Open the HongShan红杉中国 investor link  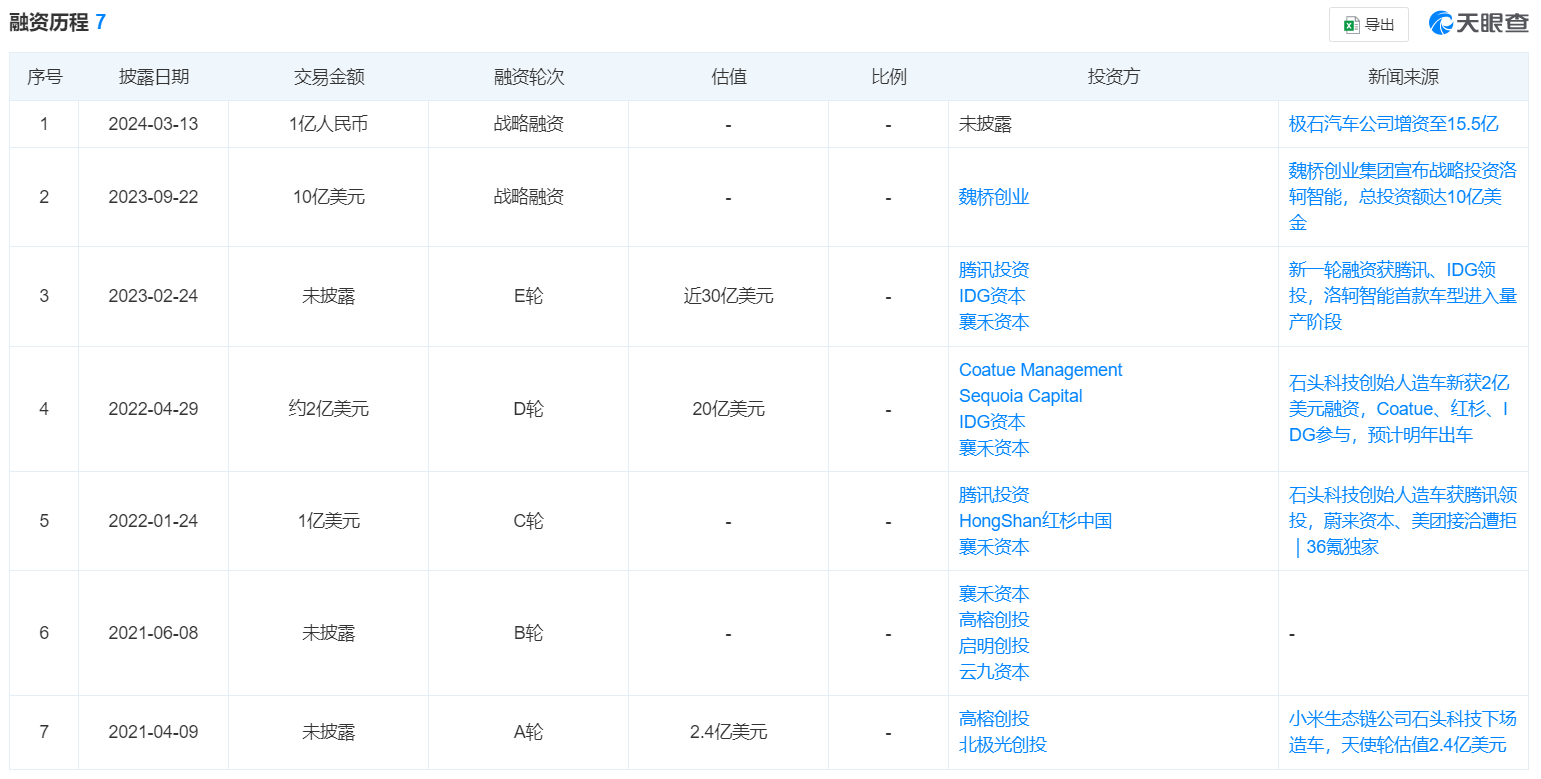click(1035, 521)
